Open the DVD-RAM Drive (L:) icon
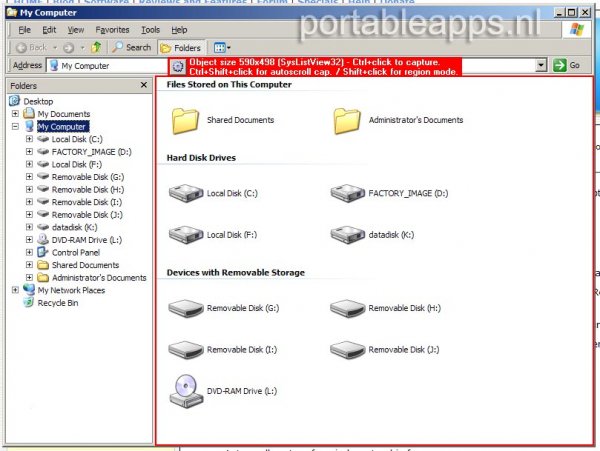 tap(186, 389)
